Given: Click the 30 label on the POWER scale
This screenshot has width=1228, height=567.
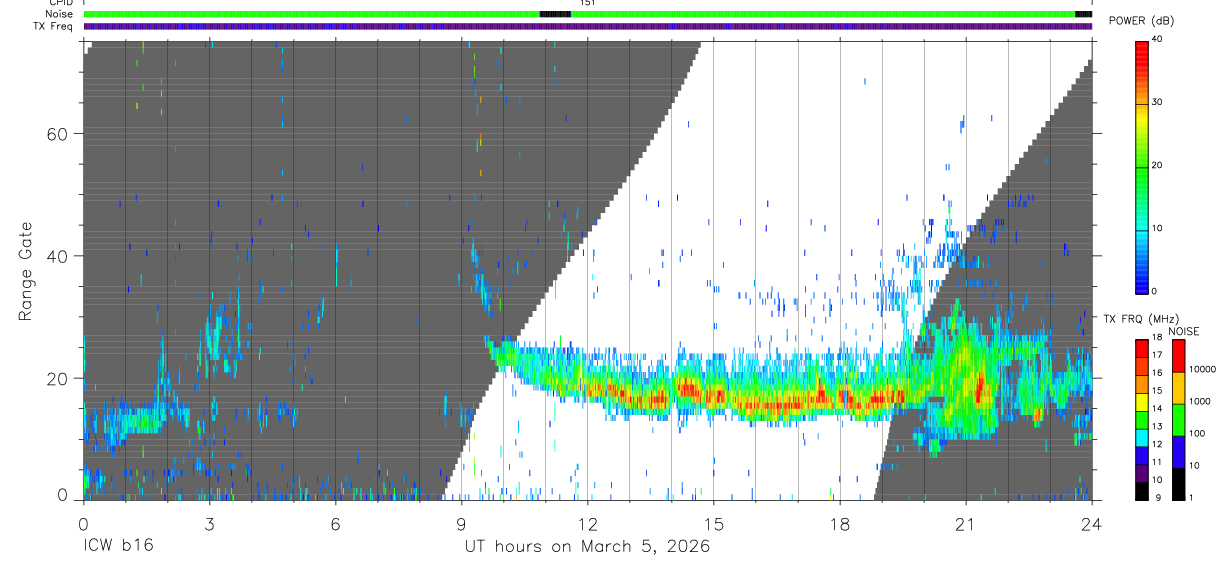Looking at the screenshot, I should coord(1158,102).
